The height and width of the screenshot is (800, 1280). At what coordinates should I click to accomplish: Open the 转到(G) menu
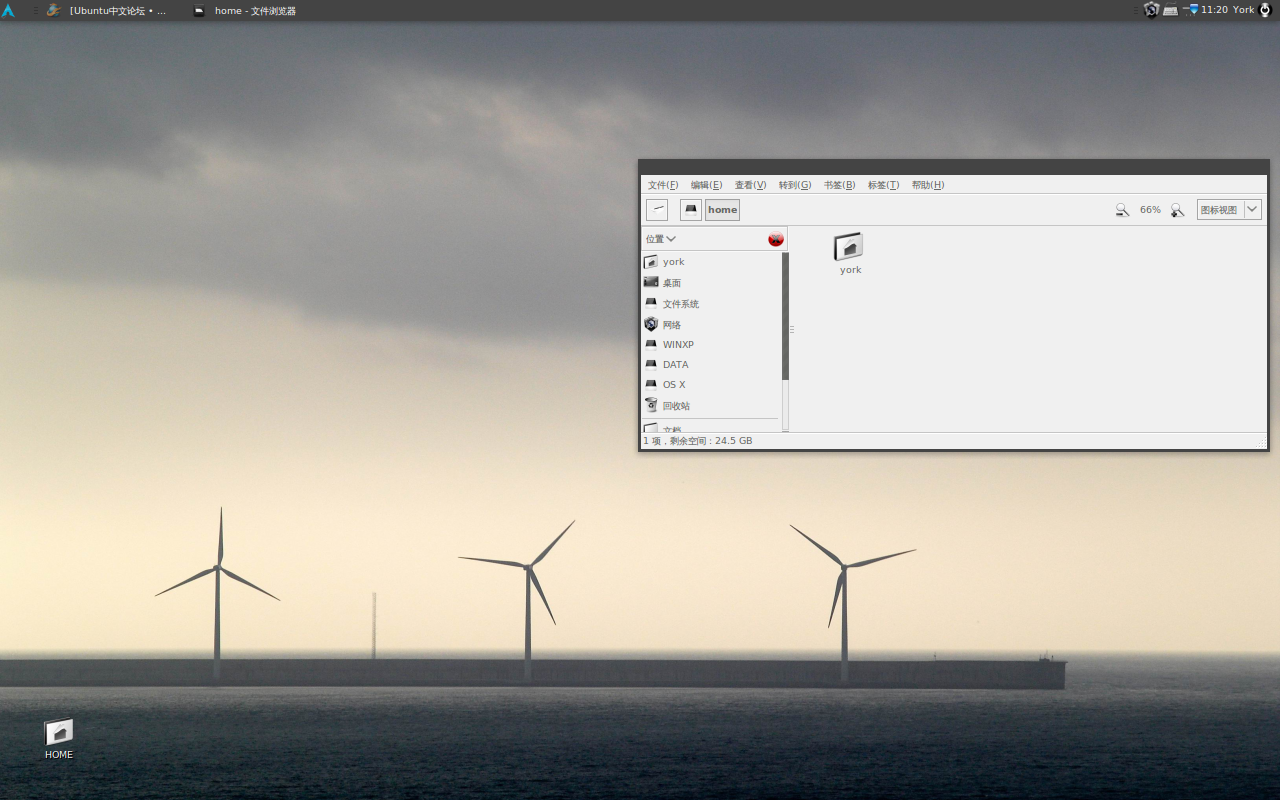coord(795,185)
